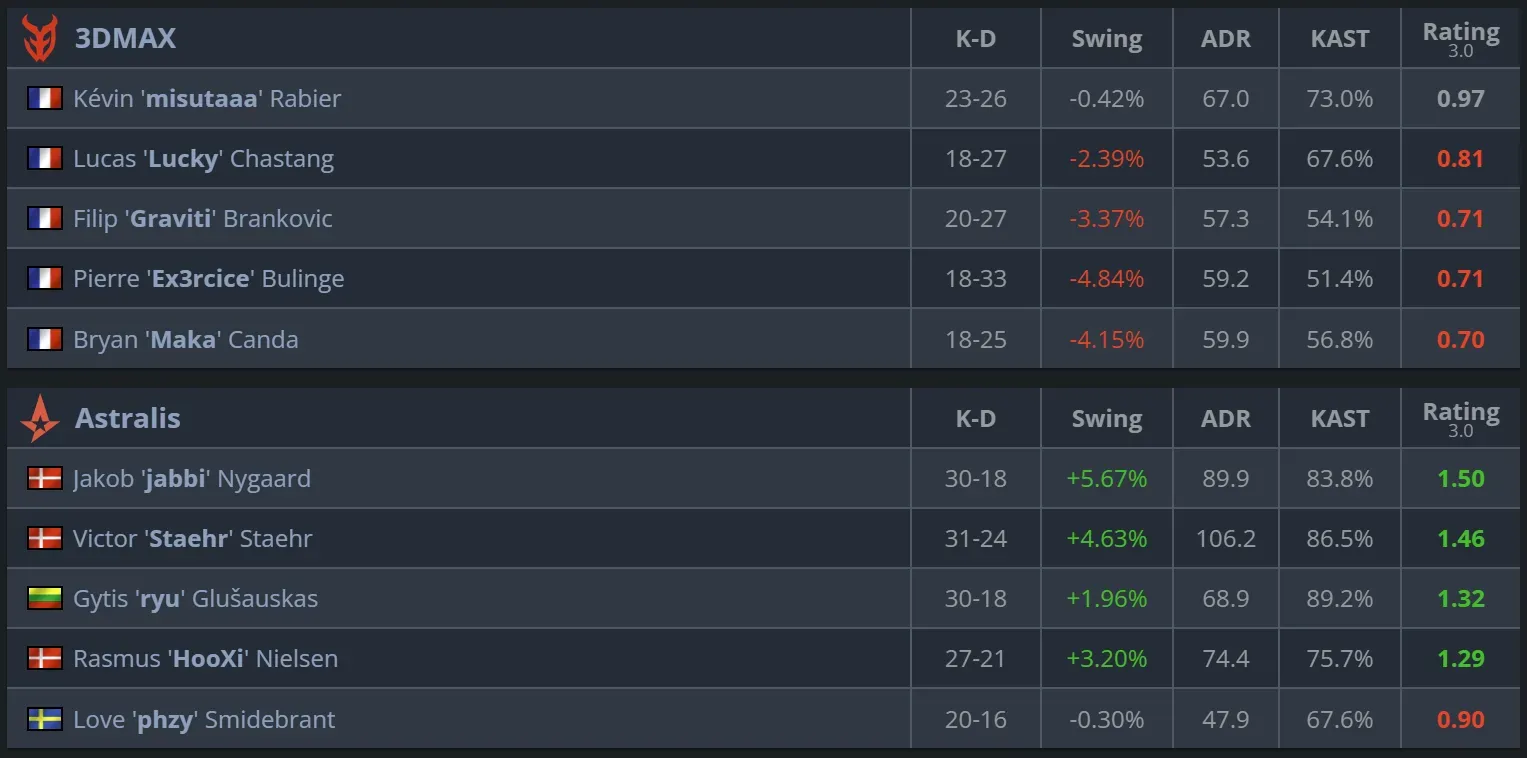Click the French flag beside Maka
1527x758 pixels.
45,339
